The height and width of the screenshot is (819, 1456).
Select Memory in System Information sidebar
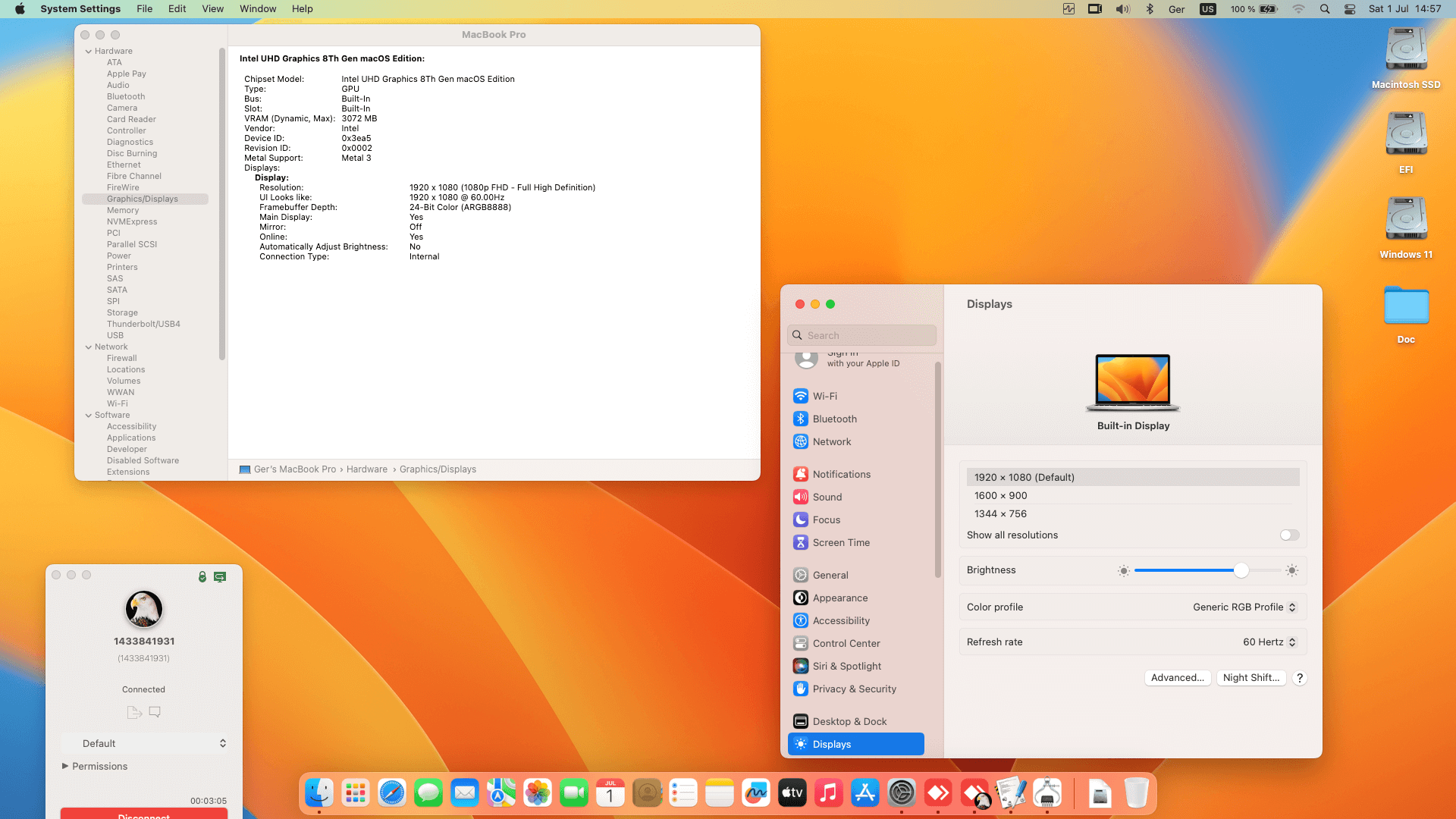pos(123,211)
